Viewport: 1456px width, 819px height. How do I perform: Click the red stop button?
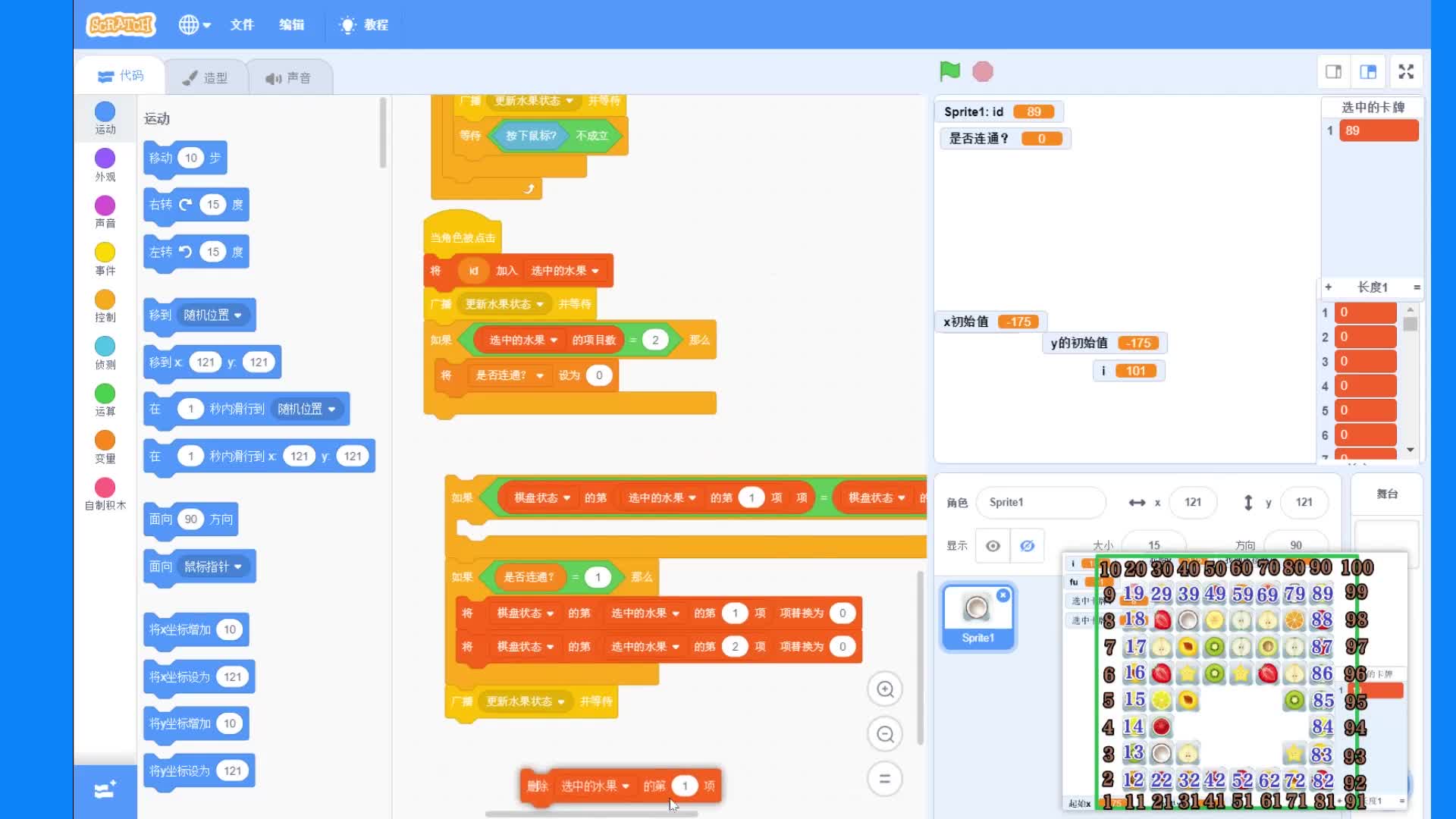click(983, 71)
